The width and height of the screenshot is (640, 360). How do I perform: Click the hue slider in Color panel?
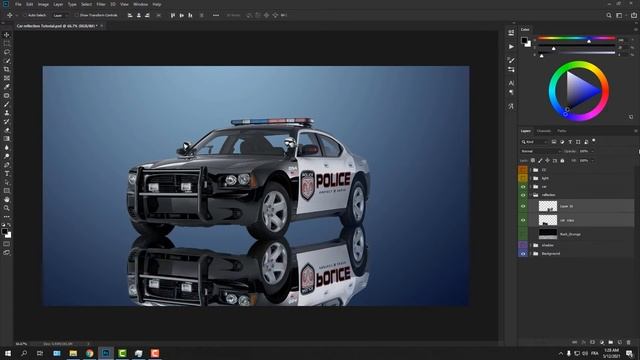click(576, 38)
